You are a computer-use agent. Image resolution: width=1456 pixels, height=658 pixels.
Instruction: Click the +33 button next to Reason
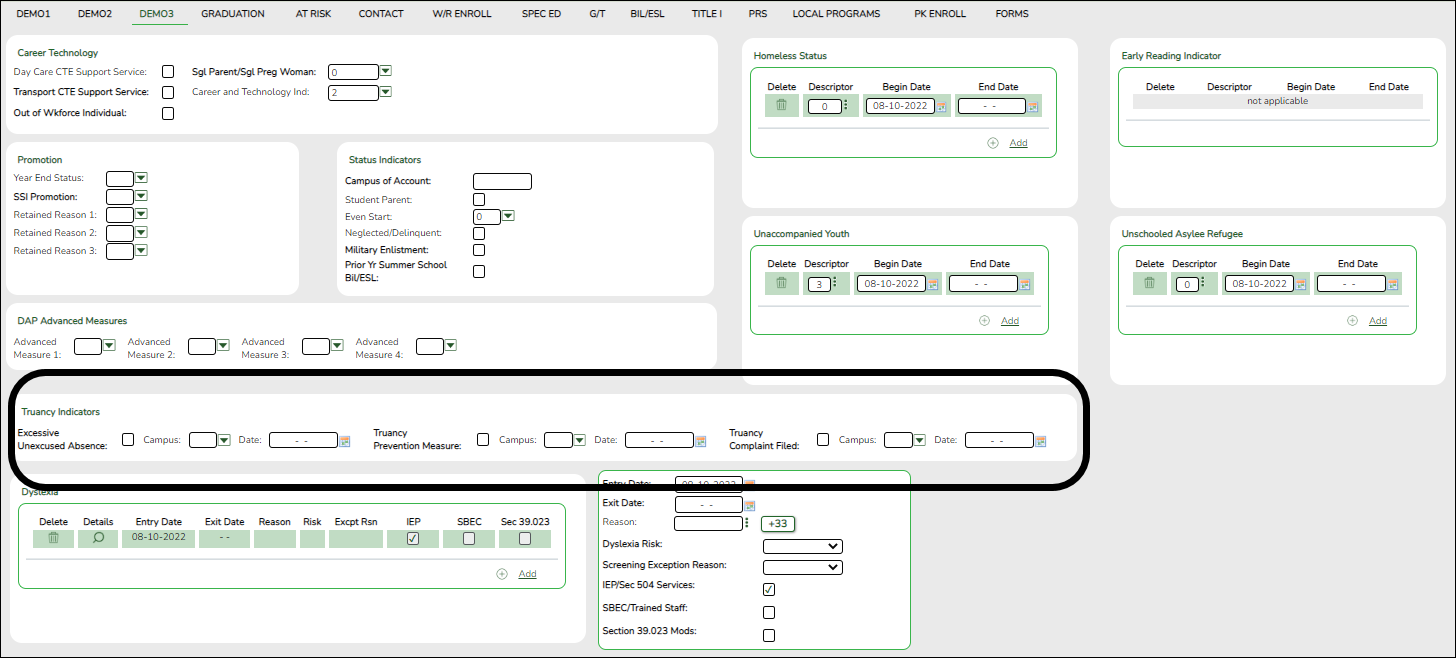[778, 523]
